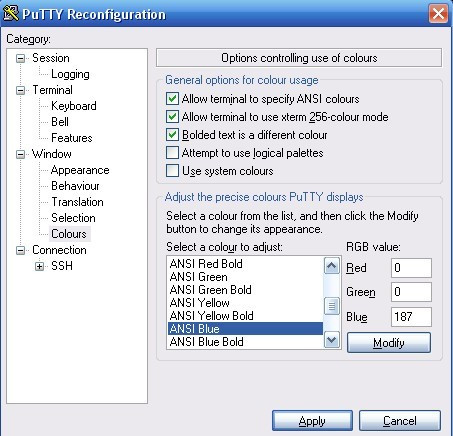Click the Apply button
This screenshot has height=436, width=453.
(312, 421)
